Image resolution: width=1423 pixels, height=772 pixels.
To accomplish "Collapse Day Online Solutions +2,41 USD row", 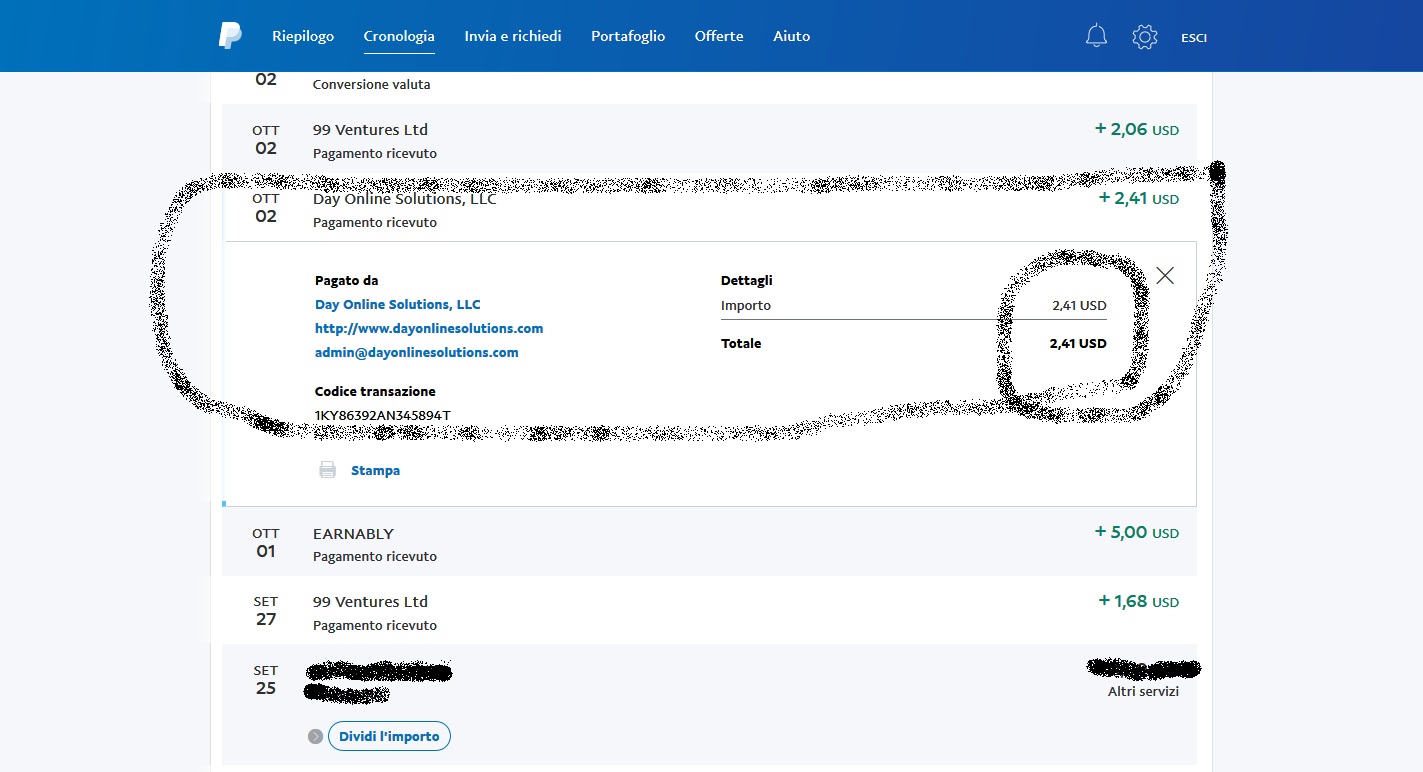I will click(709, 208).
